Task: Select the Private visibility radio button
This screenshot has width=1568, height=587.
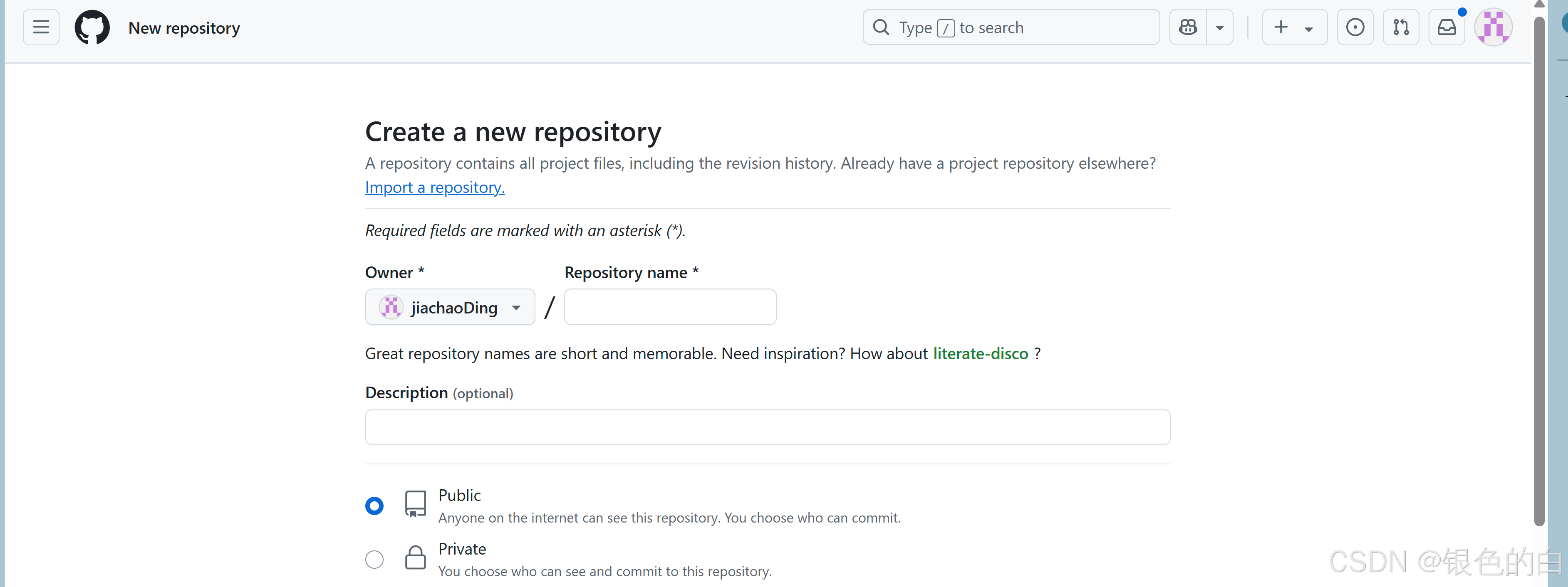Action: click(374, 559)
